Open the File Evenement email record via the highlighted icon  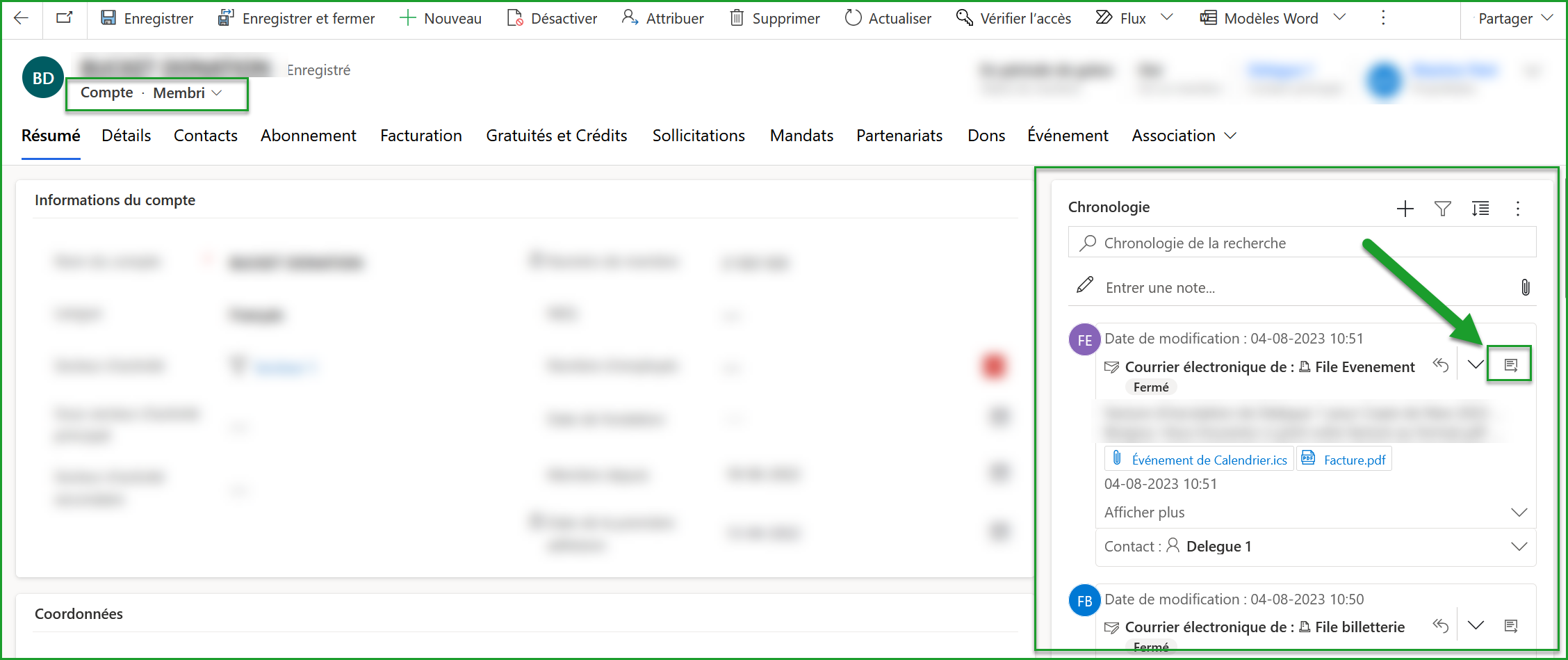pyautogui.click(x=1510, y=363)
